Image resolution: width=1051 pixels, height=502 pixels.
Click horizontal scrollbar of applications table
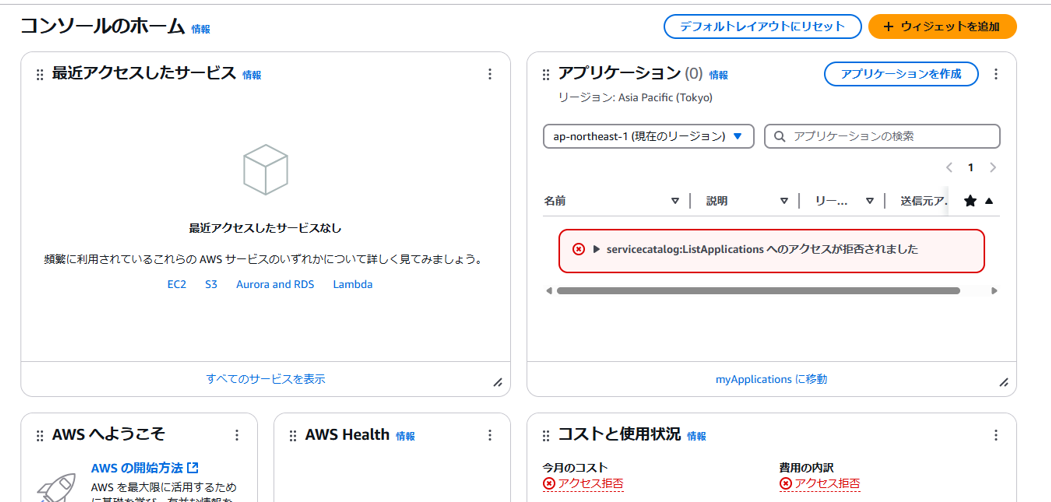(758, 291)
